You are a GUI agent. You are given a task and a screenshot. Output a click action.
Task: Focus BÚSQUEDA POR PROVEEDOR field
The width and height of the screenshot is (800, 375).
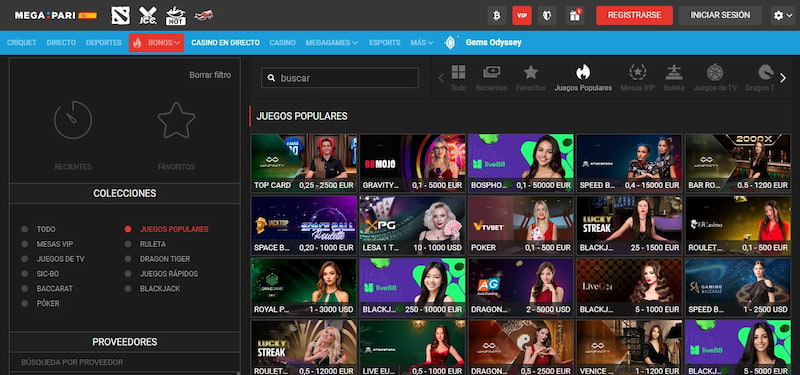pos(124,362)
